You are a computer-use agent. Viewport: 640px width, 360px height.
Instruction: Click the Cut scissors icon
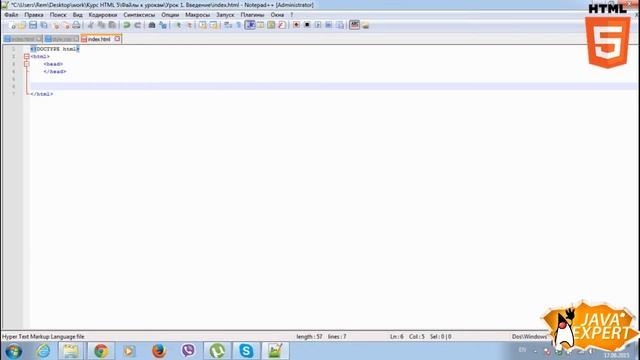click(x=90, y=25)
